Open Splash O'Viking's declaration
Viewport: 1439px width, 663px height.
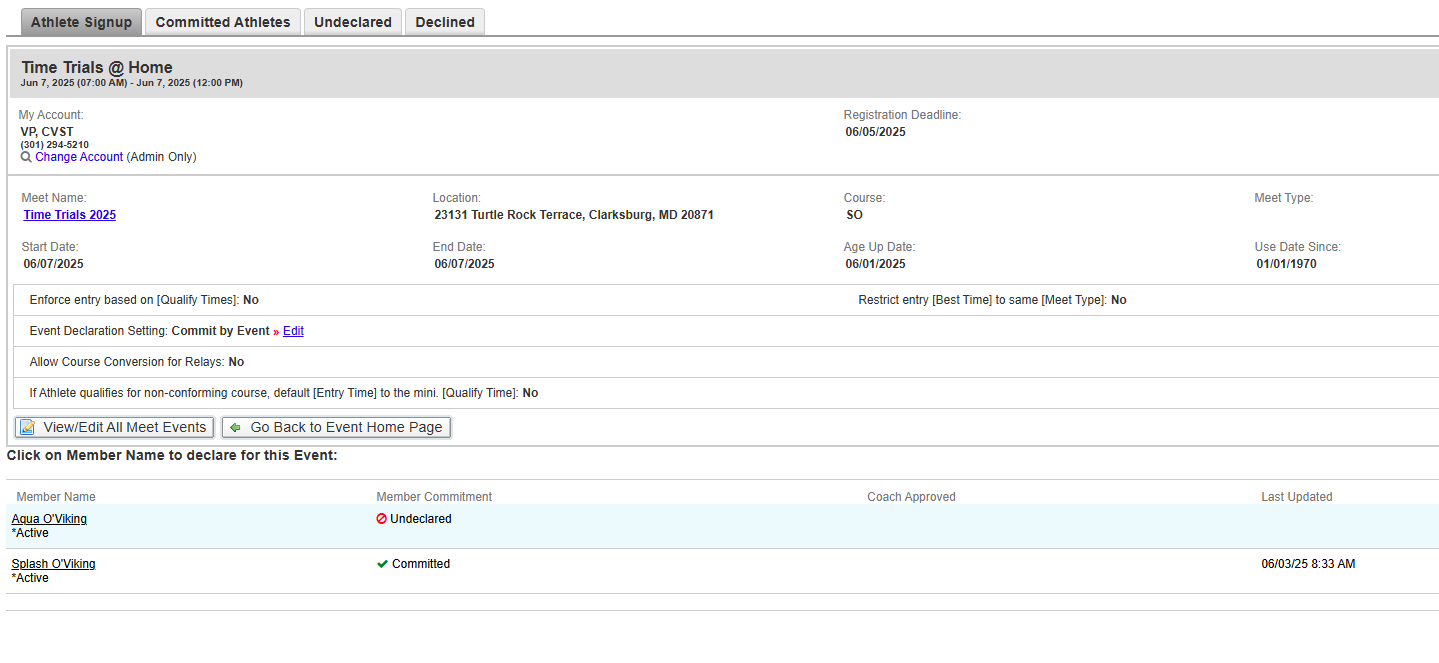[x=53, y=564]
